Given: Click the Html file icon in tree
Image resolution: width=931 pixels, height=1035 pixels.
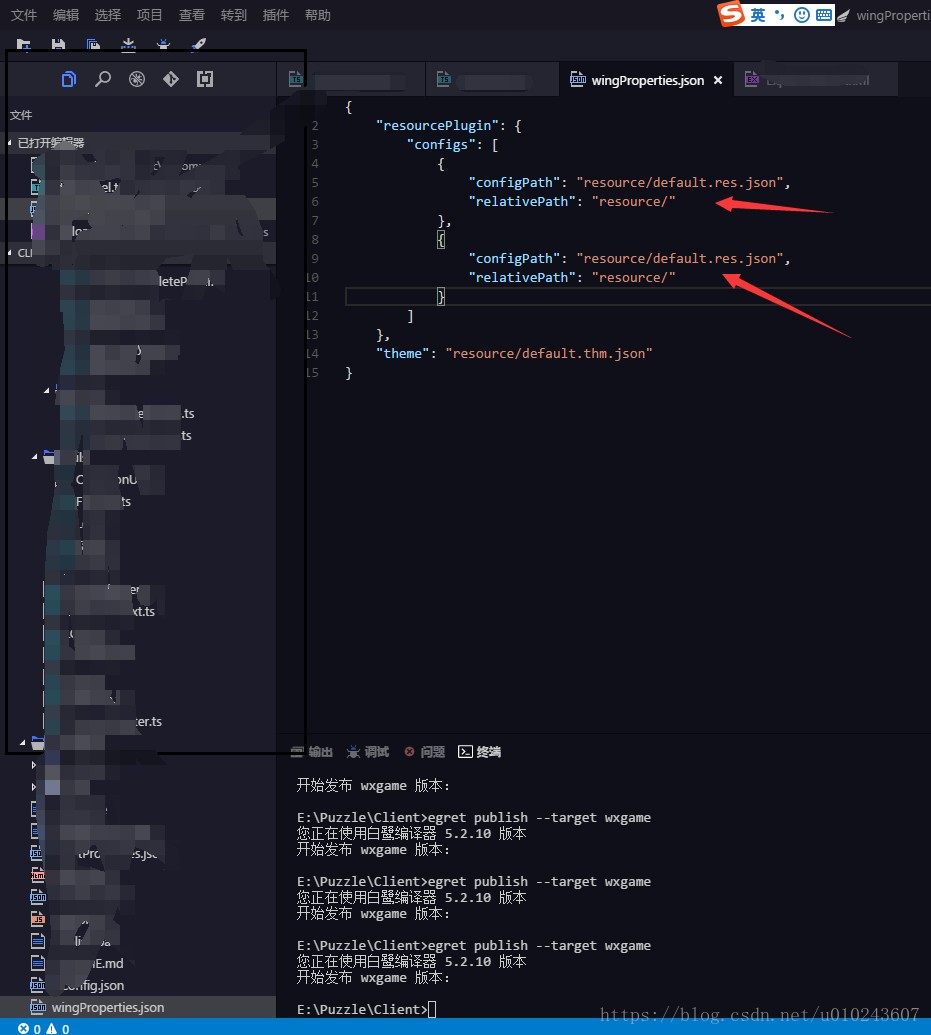Looking at the screenshot, I should coord(38,875).
